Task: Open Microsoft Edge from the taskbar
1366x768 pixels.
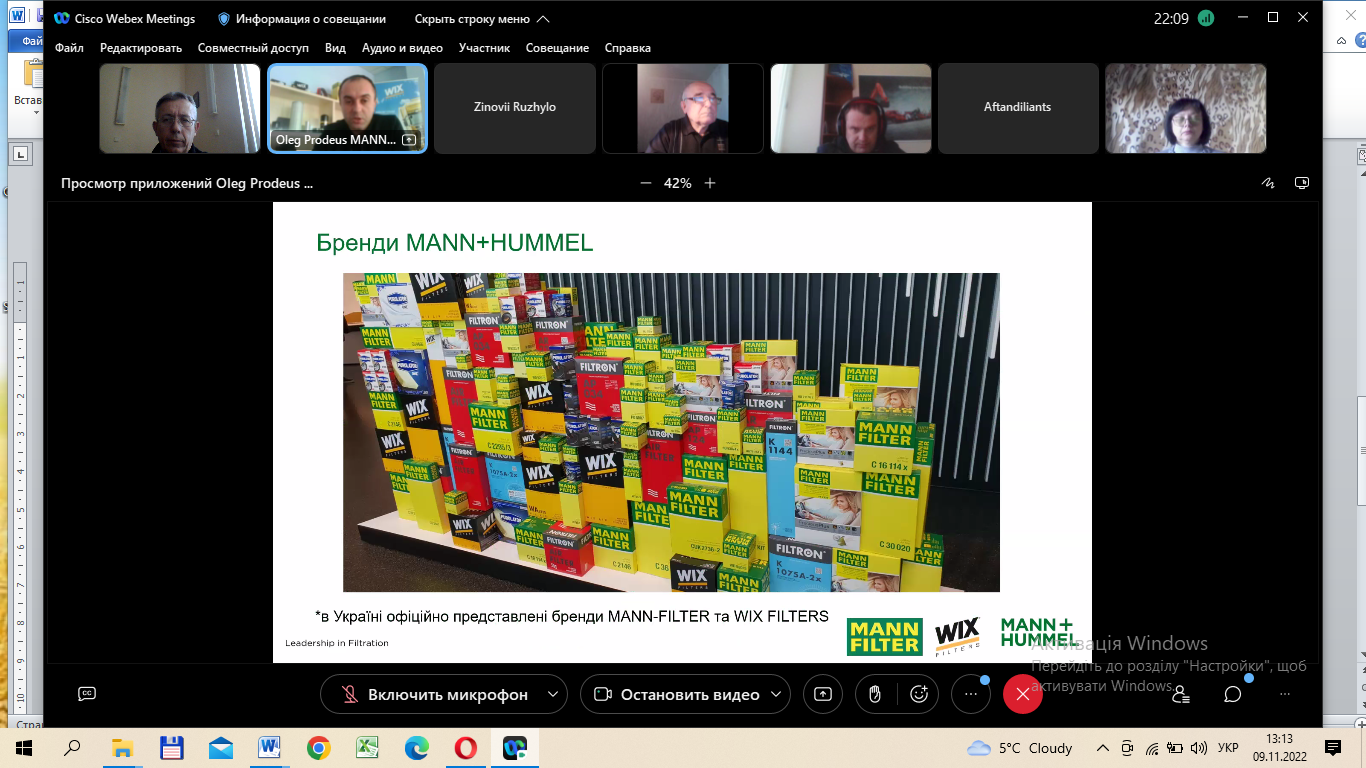Action: pyautogui.click(x=416, y=748)
